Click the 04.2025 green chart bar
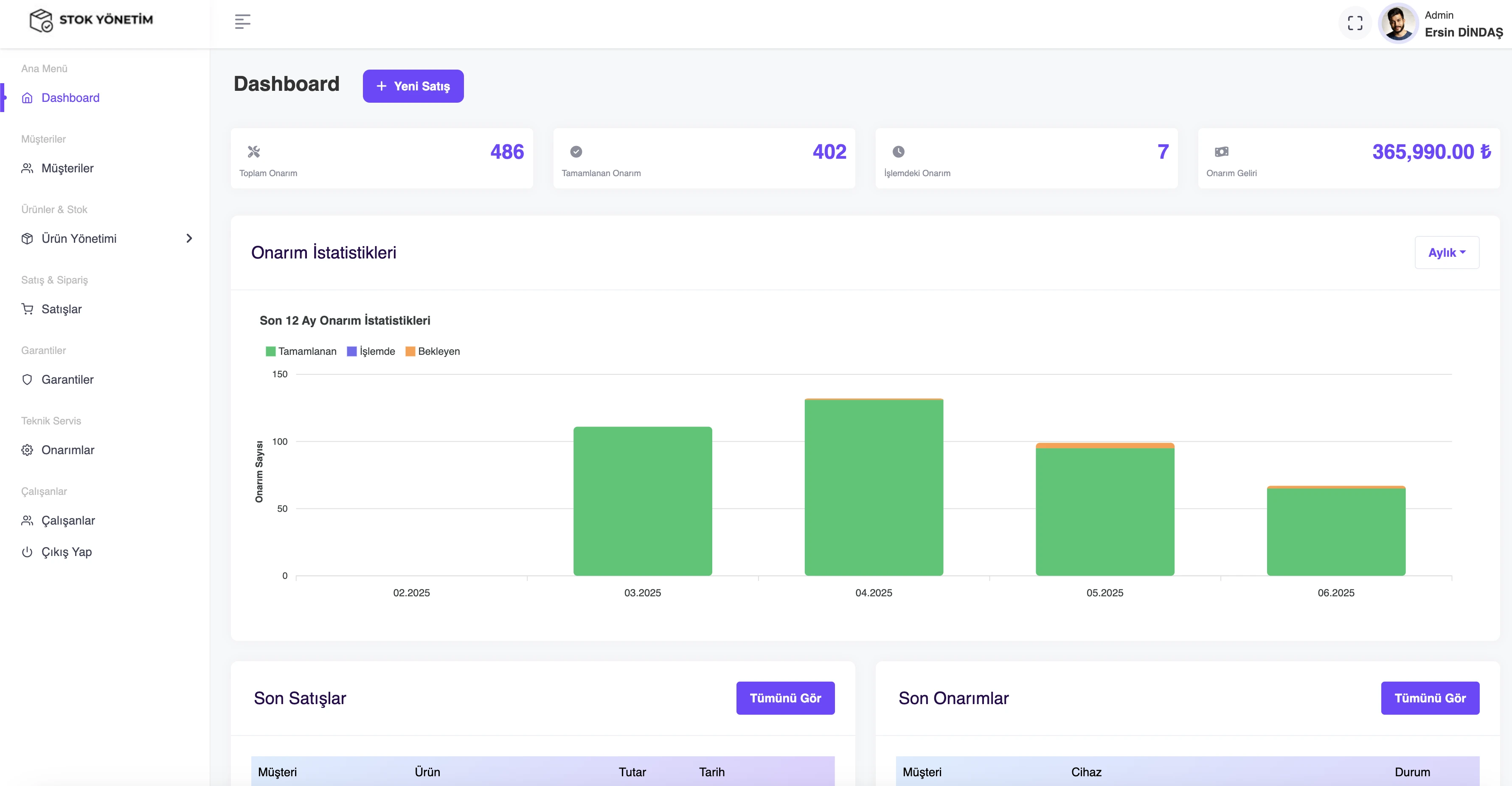 click(874, 487)
